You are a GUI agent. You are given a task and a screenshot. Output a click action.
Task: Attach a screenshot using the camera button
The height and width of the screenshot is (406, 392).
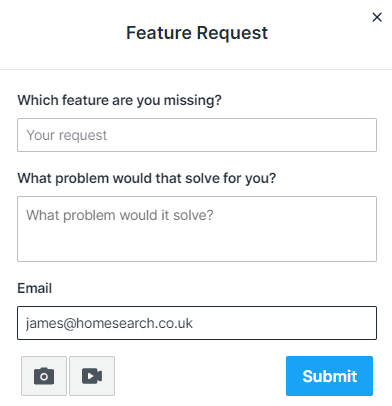[44, 376]
